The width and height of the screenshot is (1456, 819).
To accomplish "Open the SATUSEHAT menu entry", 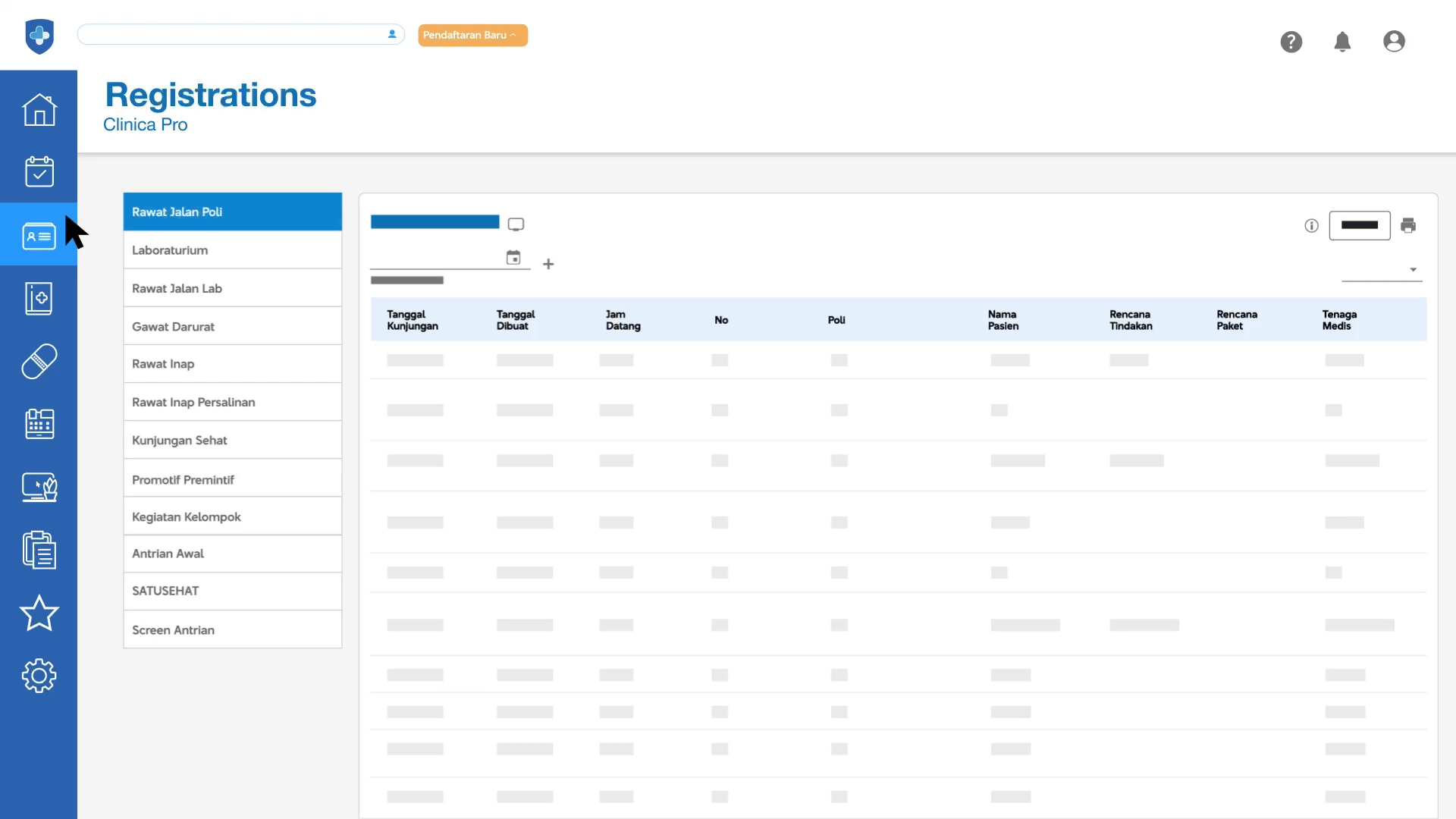I will [x=232, y=591].
